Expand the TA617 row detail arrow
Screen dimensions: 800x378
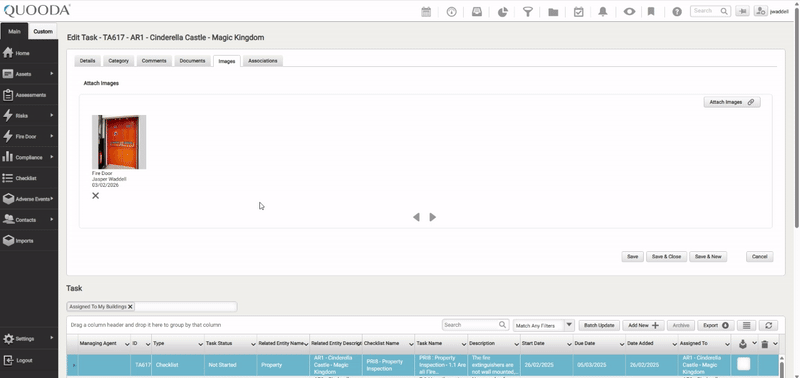[73, 365]
